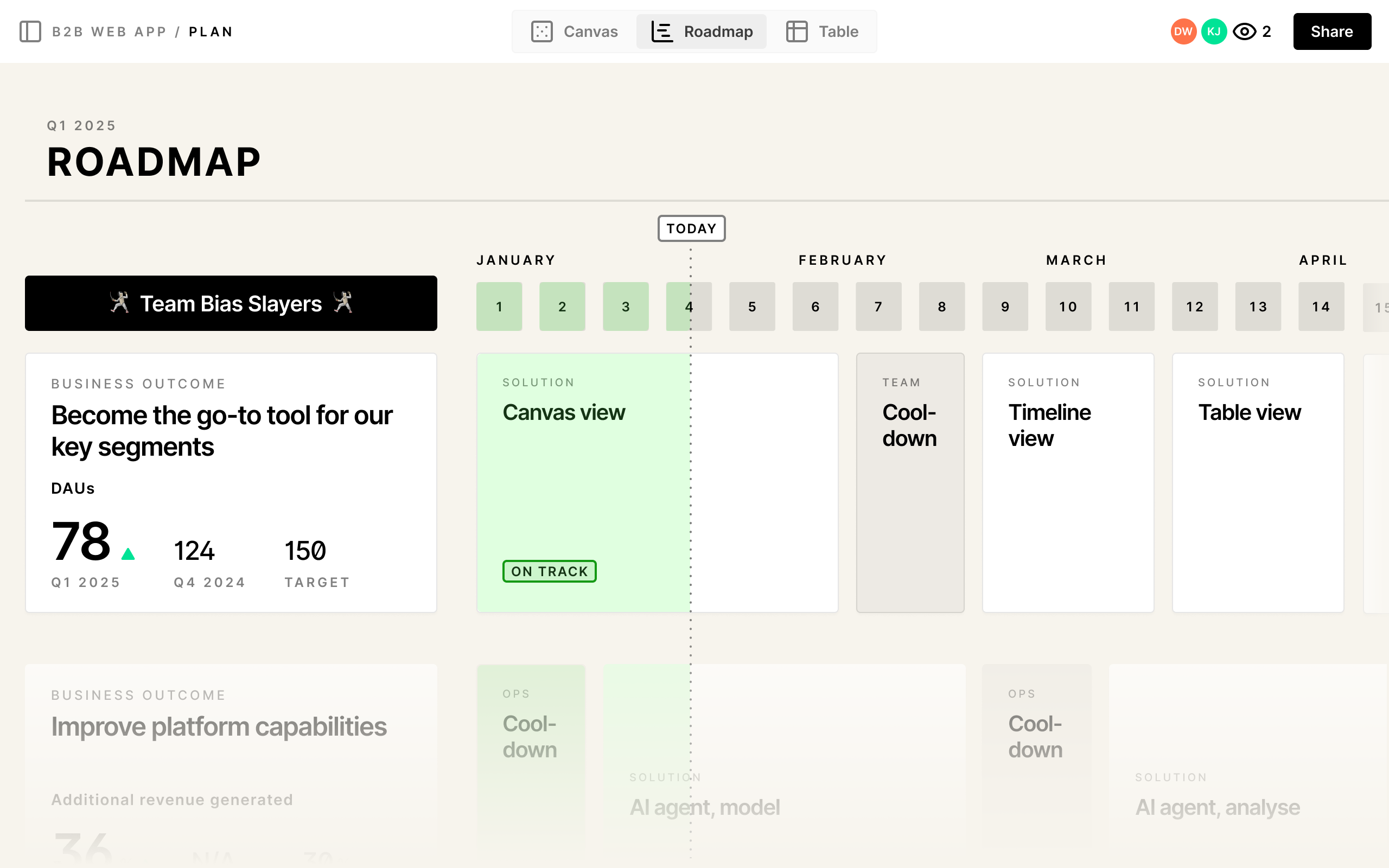Toggle the ON TRACK status badge
The height and width of the screenshot is (868, 1389).
click(x=549, y=571)
